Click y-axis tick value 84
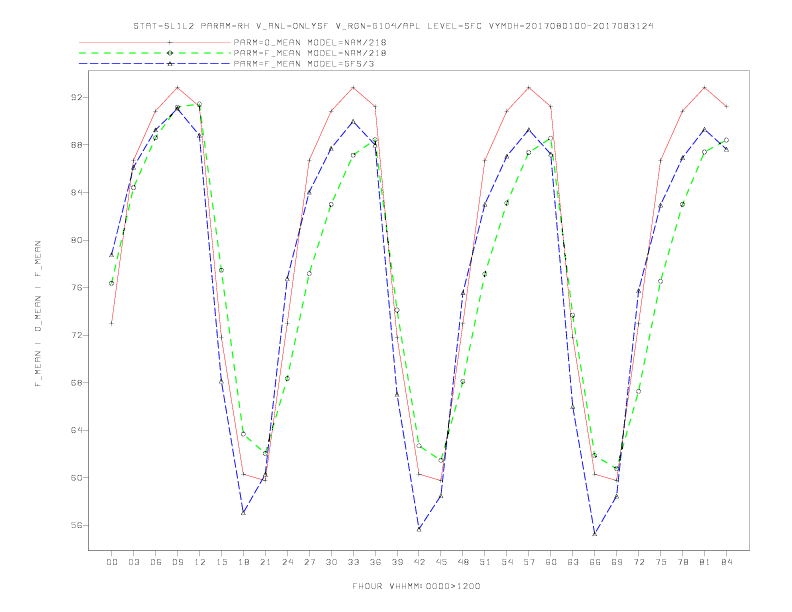Viewport: 792px width, 612px height. coord(76,192)
